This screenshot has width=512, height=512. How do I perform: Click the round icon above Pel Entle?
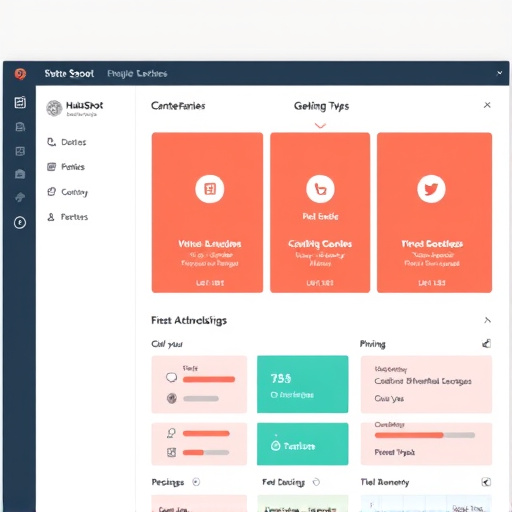(x=320, y=189)
